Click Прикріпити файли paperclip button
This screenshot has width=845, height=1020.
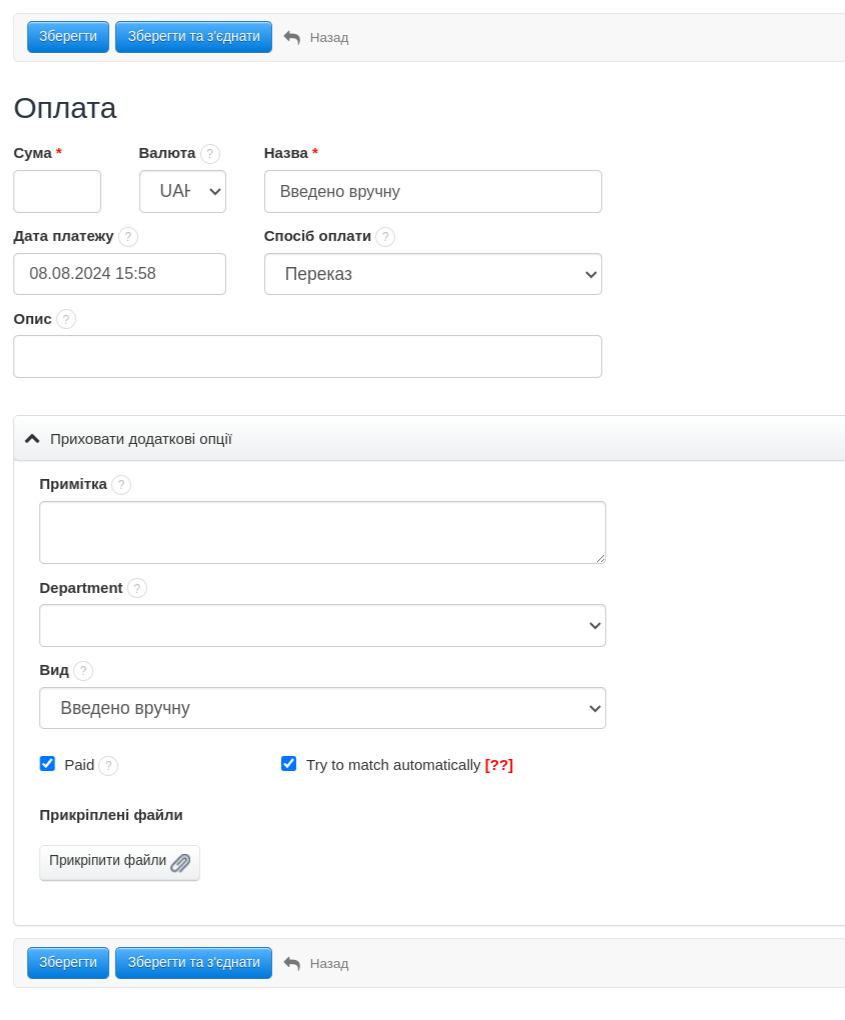tap(119, 862)
